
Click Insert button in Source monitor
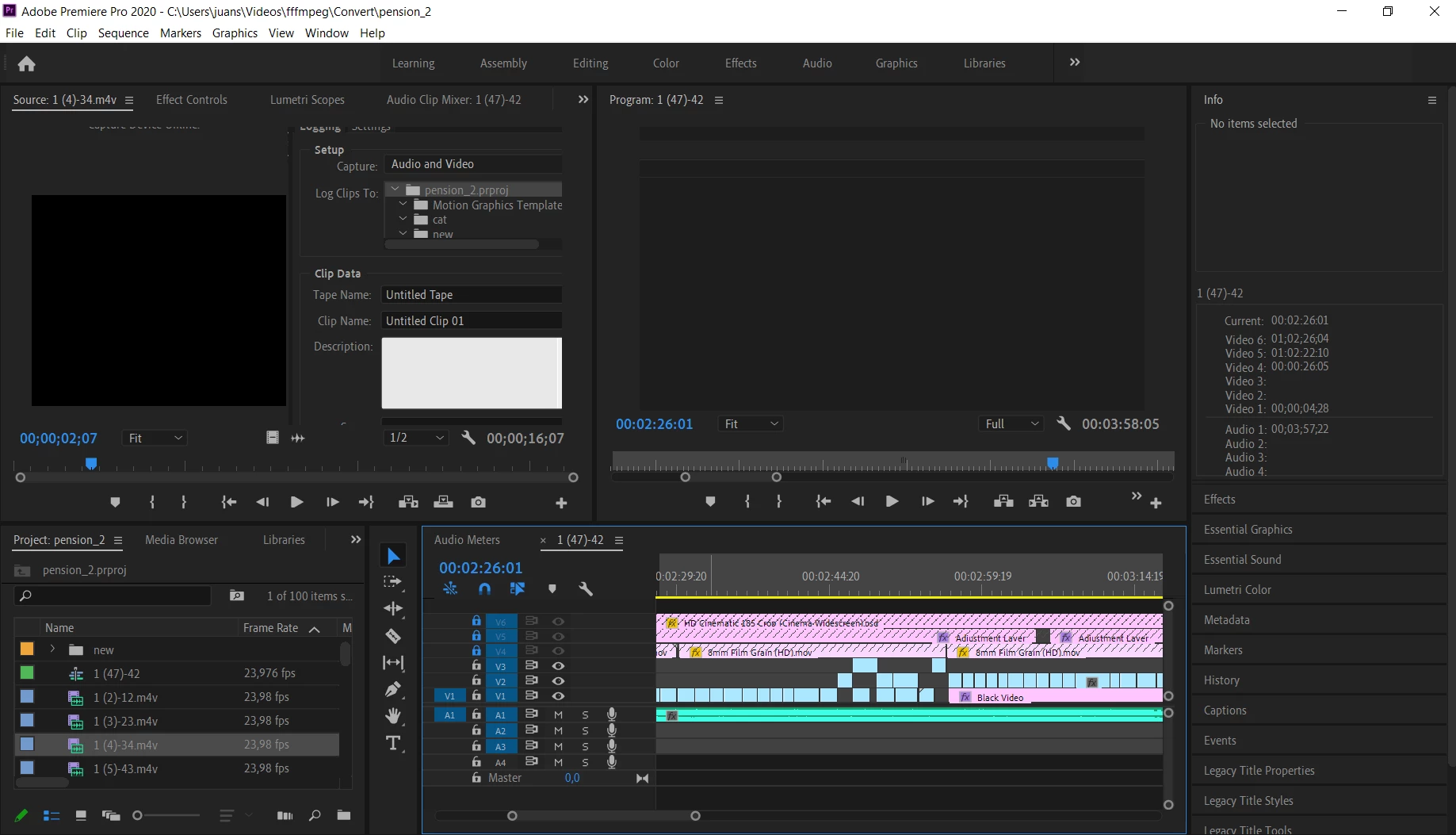408,502
